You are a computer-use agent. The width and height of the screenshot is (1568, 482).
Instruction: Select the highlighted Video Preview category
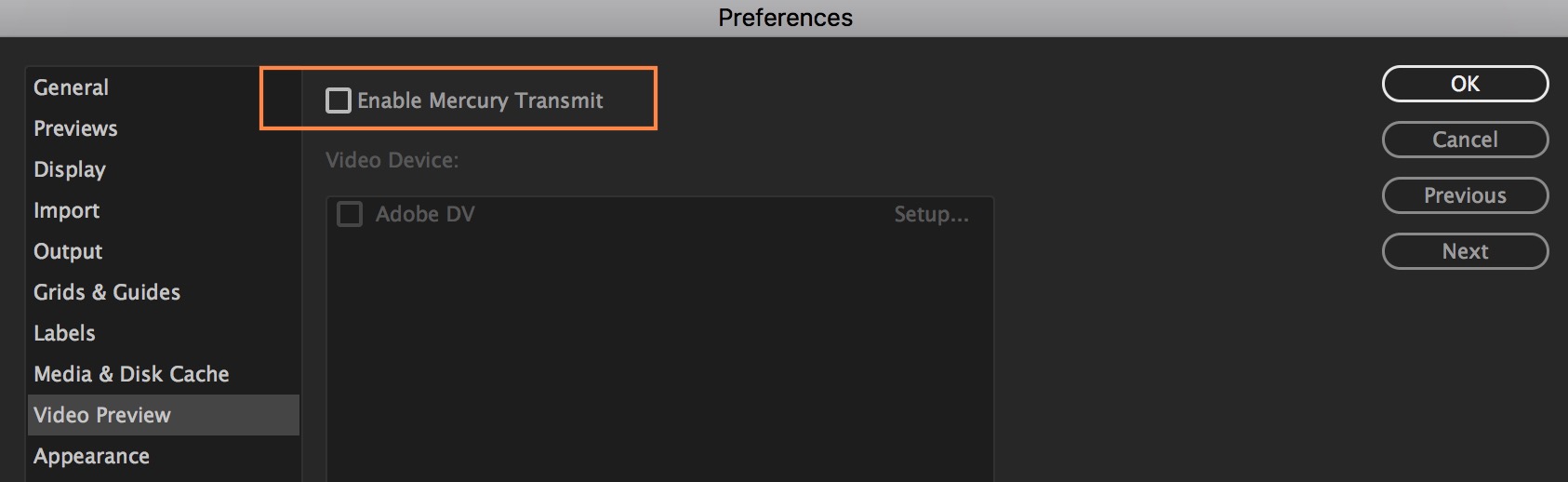[x=102, y=415]
